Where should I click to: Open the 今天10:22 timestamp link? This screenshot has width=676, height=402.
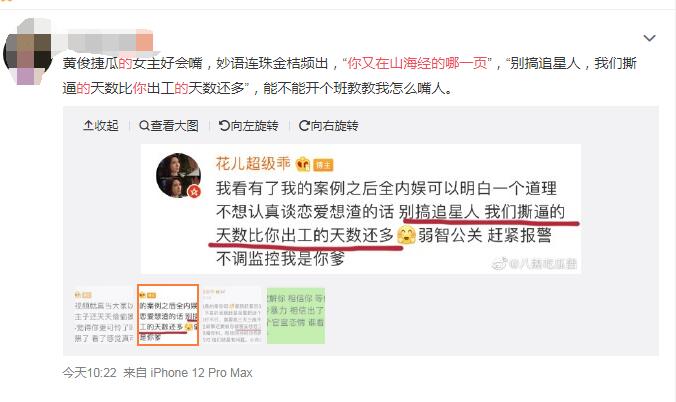[89, 373]
